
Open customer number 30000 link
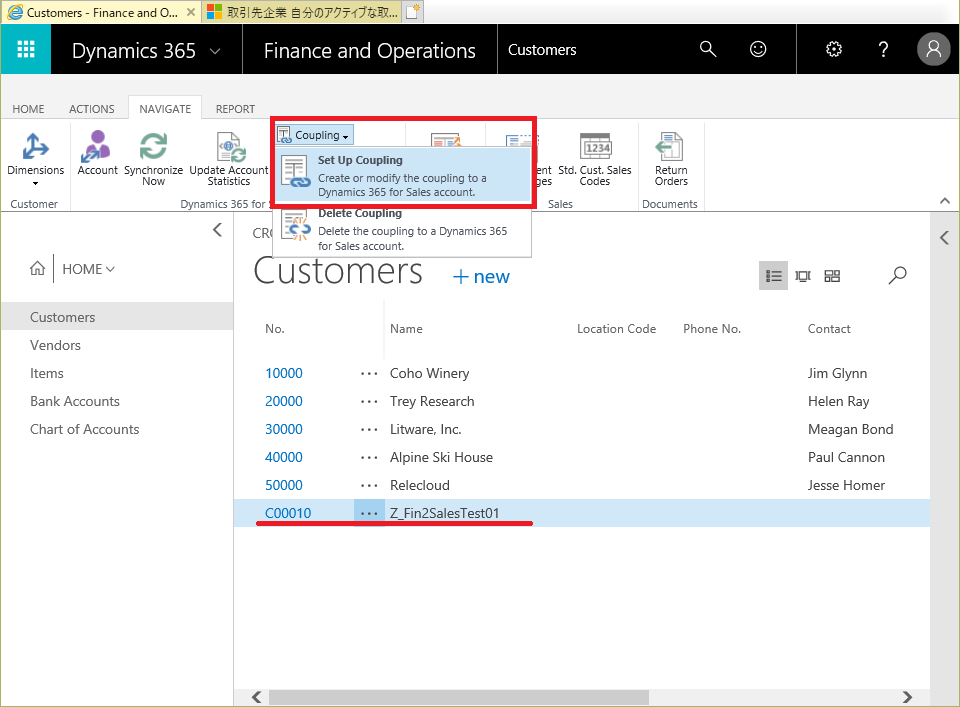(283, 430)
